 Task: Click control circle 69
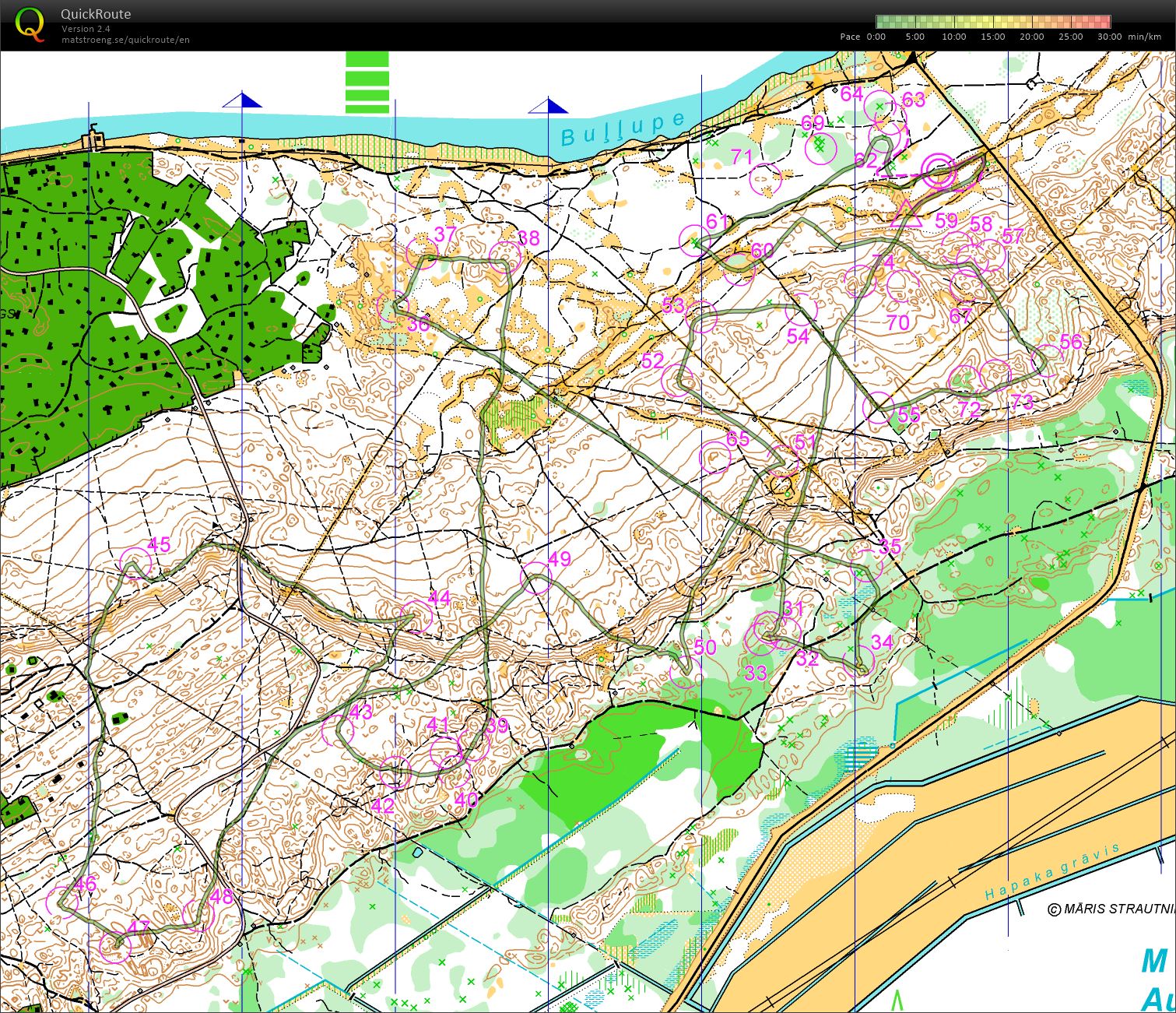pos(820,148)
